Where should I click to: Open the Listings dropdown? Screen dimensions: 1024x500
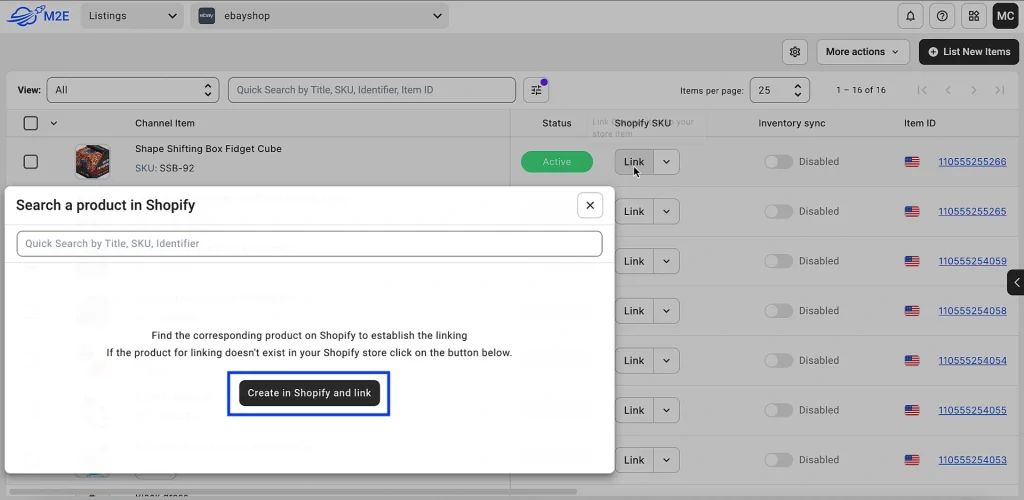tap(130, 16)
